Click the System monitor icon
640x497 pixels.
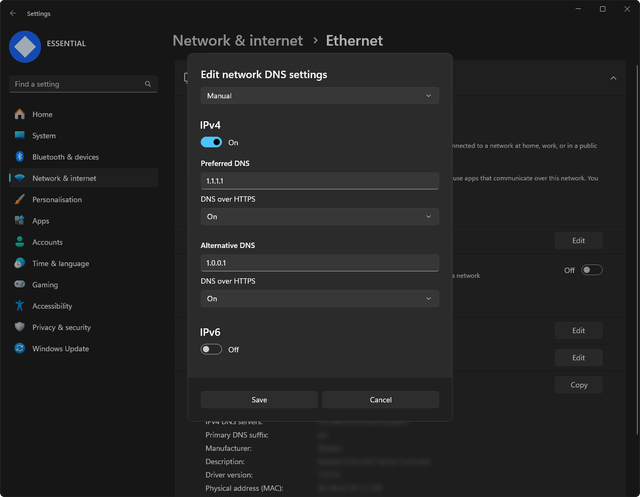[x=19, y=135]
